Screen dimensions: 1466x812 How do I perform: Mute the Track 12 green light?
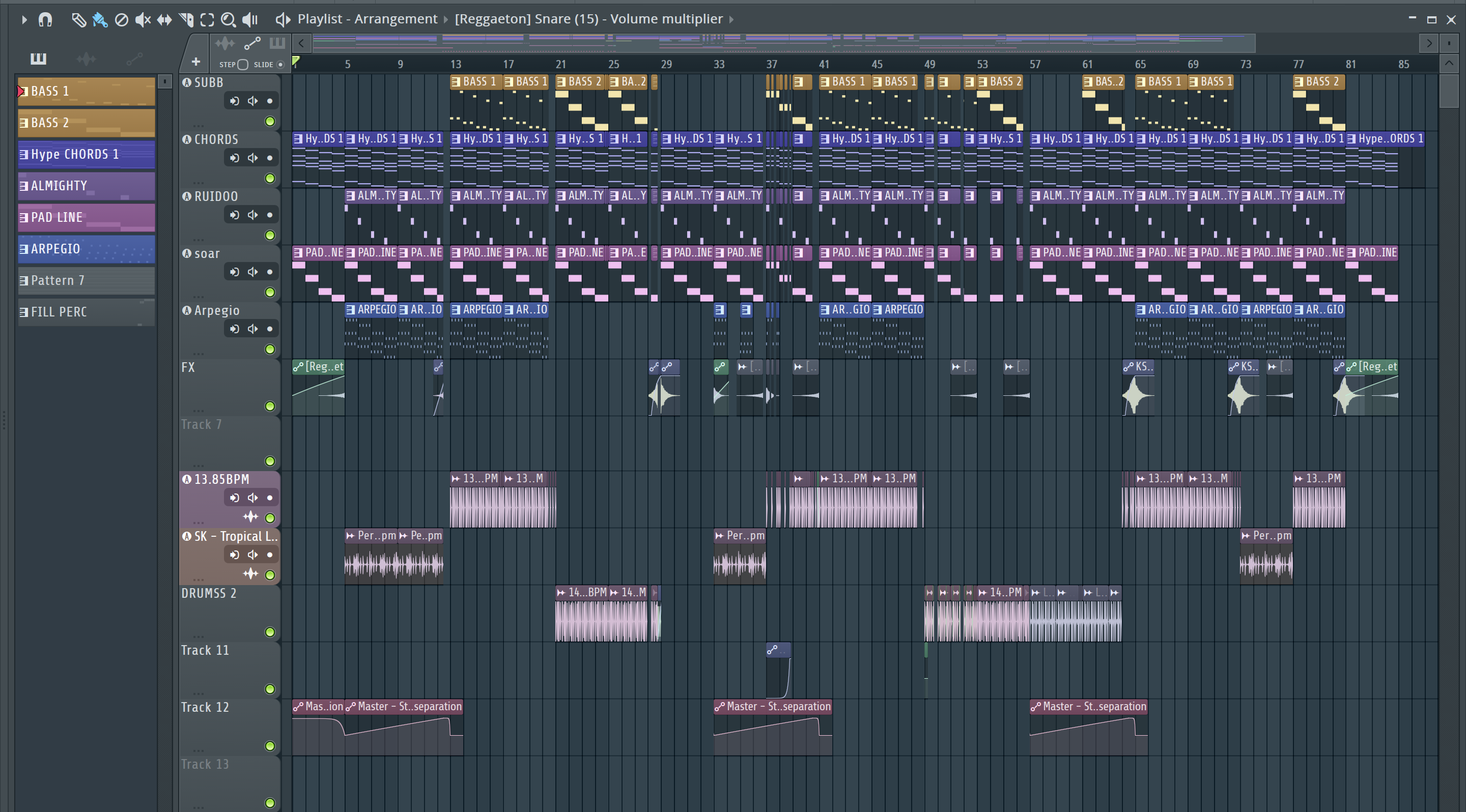click(270, 745)
